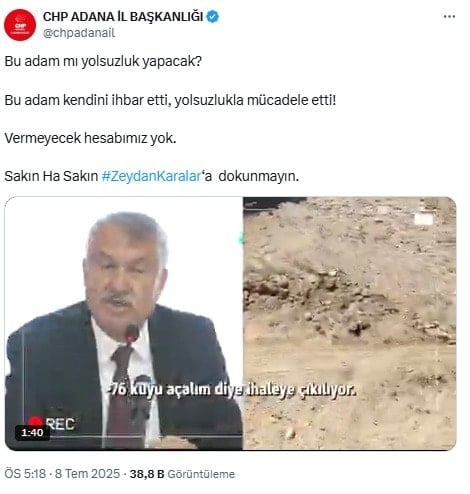
Task: Click the blue verified badge
Action: tap(212, 16)
